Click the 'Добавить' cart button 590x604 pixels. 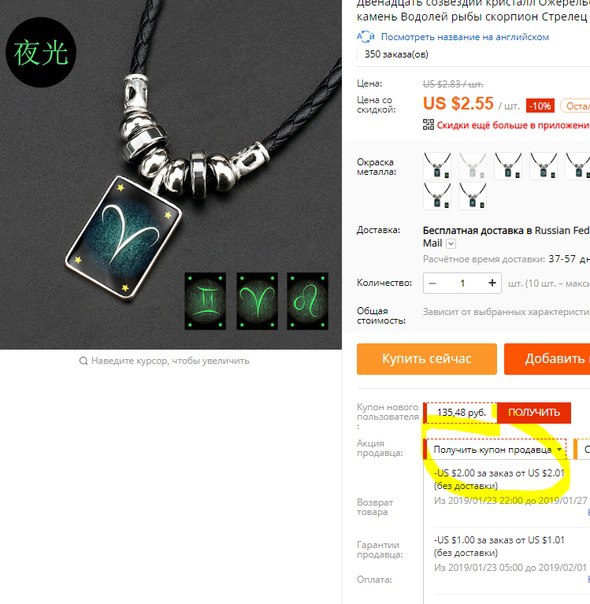(x=547, y=359)
